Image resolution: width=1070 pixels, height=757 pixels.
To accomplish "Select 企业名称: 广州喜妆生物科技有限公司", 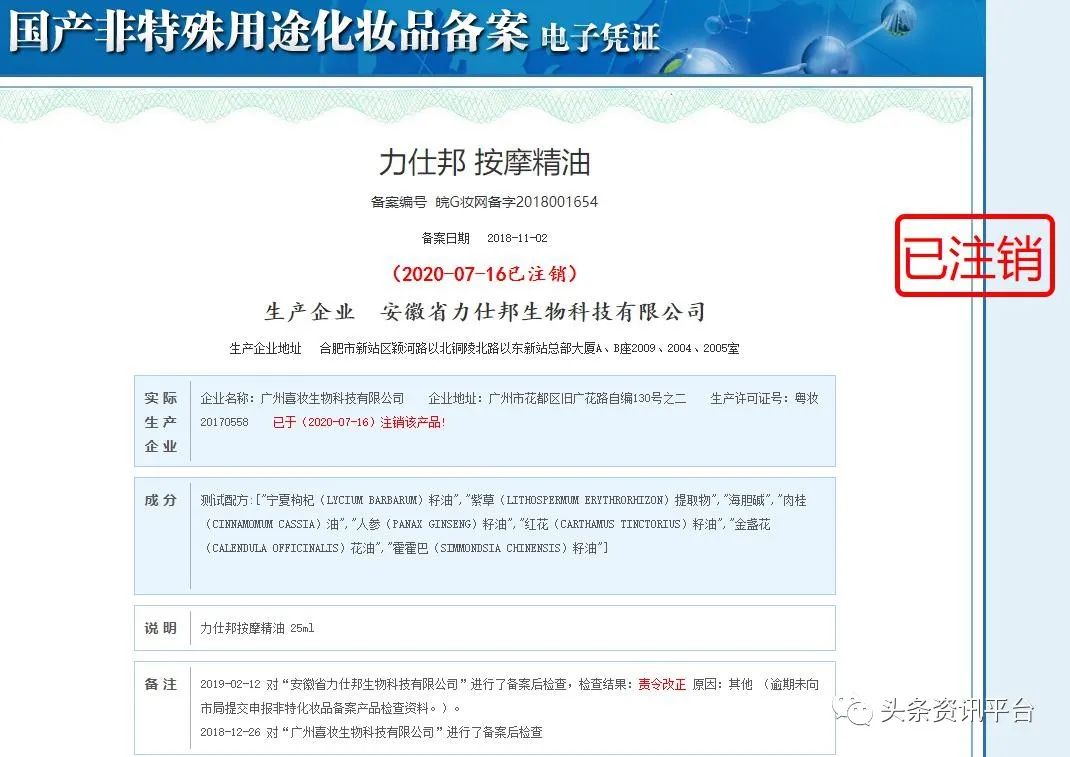I will point(302,398).
